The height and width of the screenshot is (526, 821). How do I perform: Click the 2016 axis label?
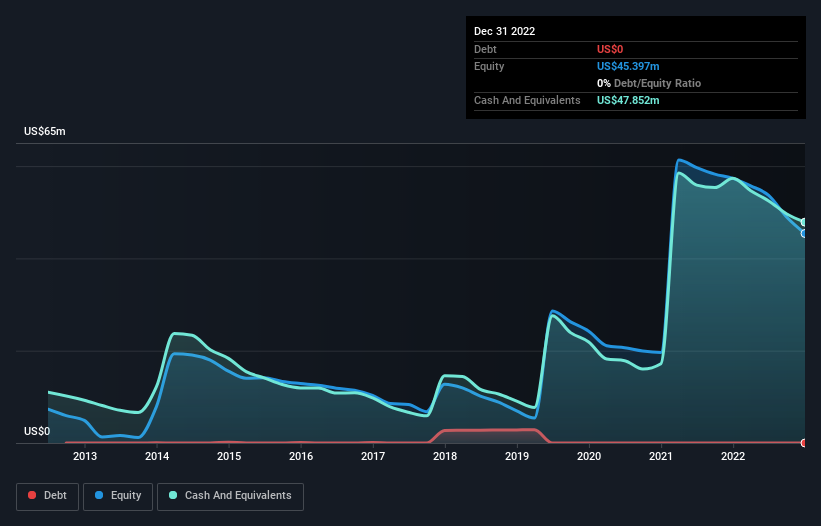(x=301, y=456)
